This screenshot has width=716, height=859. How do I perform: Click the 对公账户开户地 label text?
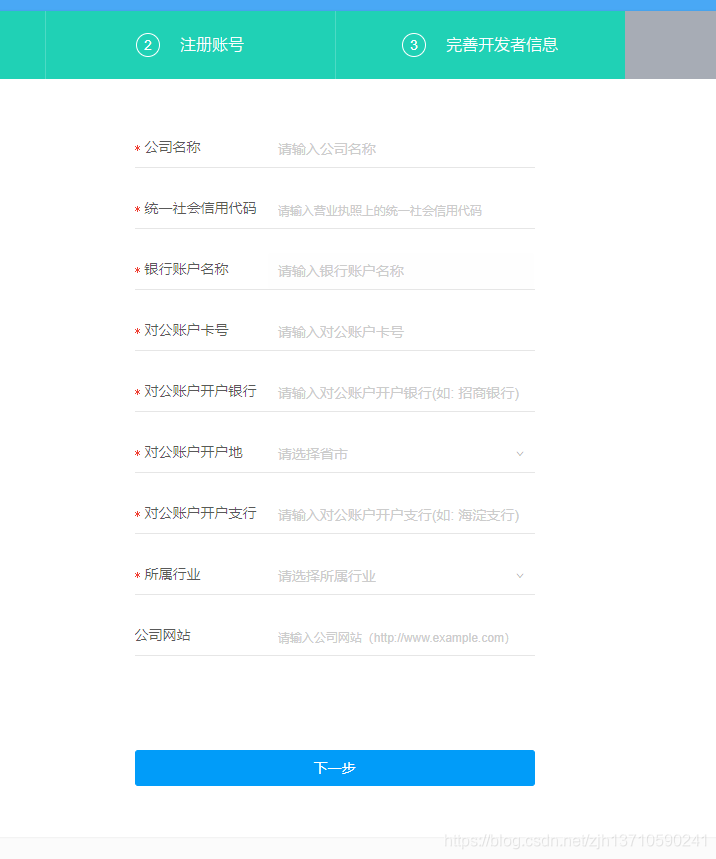point(193,453)
